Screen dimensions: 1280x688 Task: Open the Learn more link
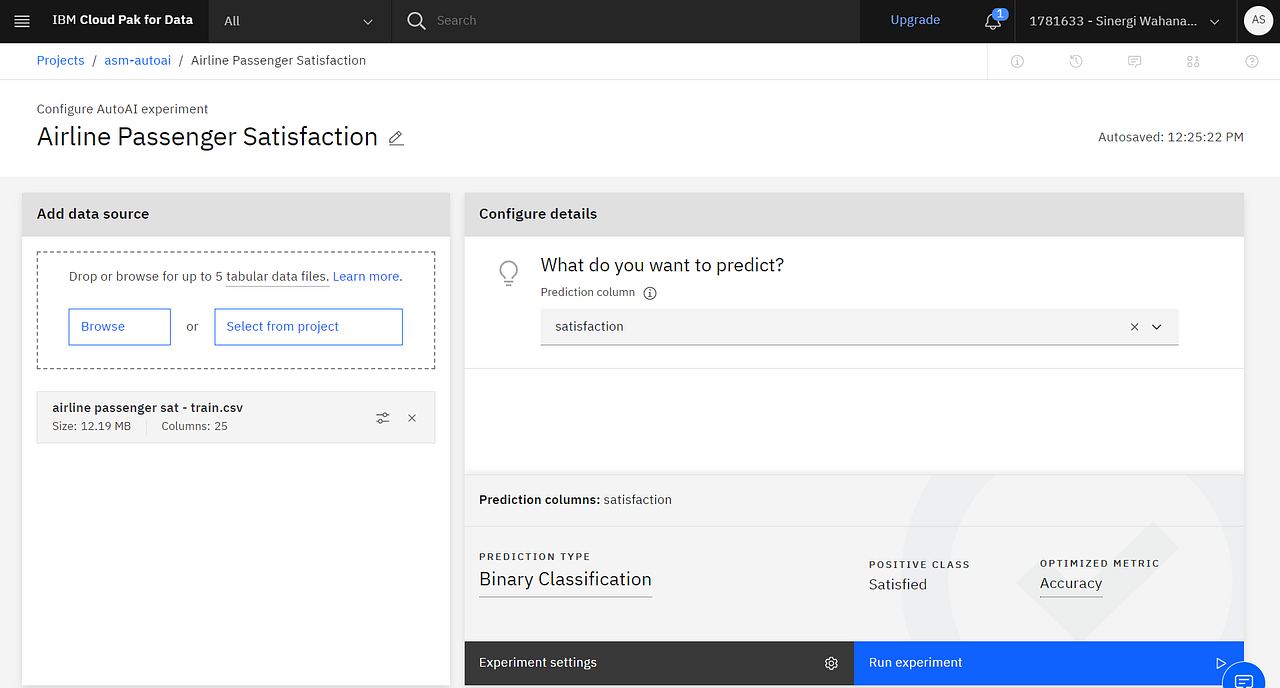click(x=365, y=276)
